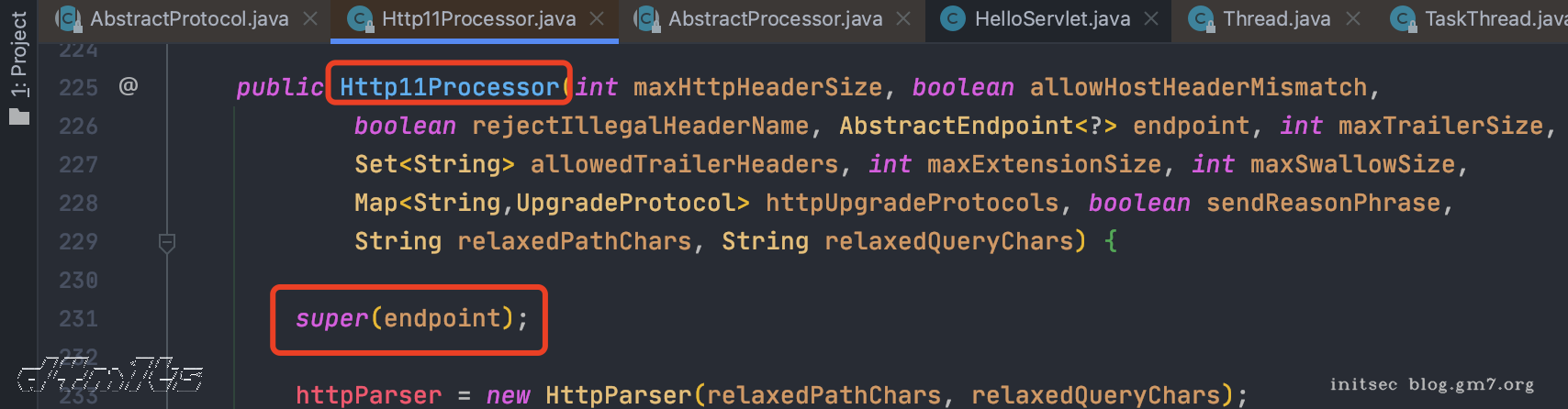Collapse the code fold marker at line 229

point(167,242)
